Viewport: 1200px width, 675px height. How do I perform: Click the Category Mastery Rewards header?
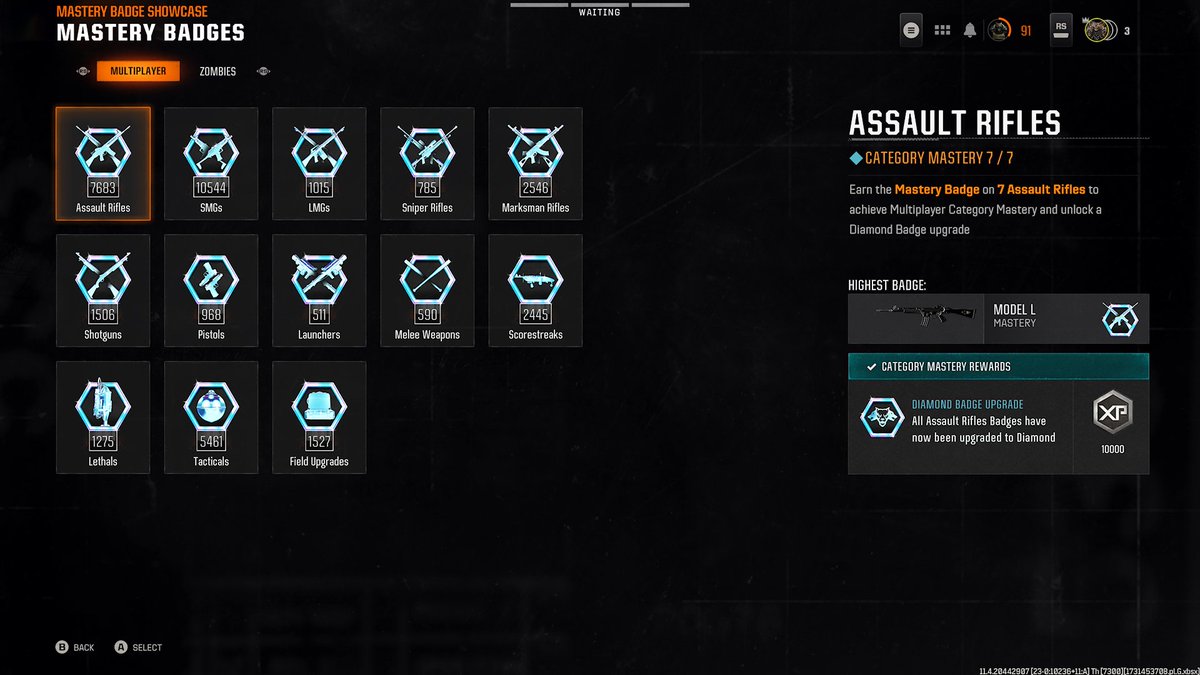click(x=998, y=366)
